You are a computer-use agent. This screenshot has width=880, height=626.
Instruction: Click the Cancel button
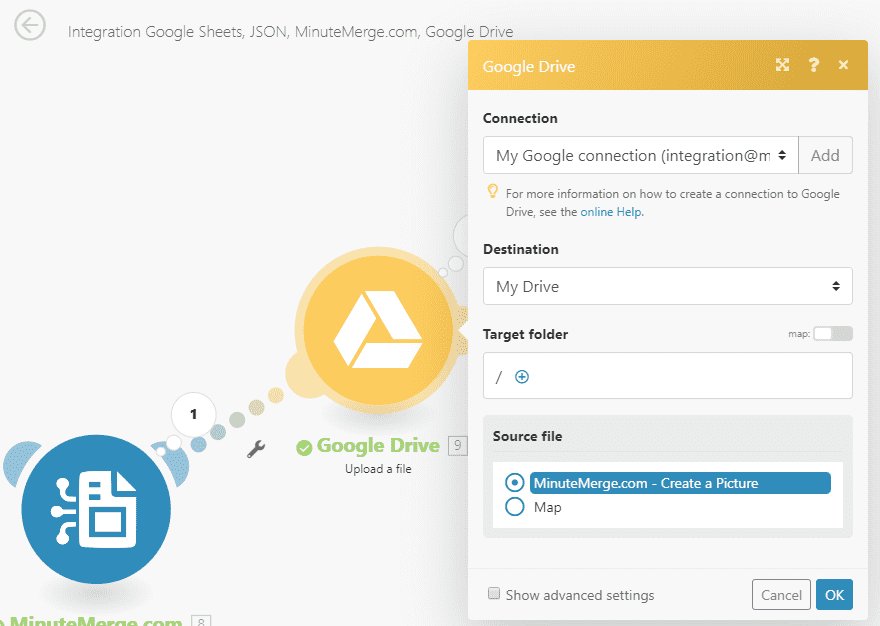click(781, 595)
